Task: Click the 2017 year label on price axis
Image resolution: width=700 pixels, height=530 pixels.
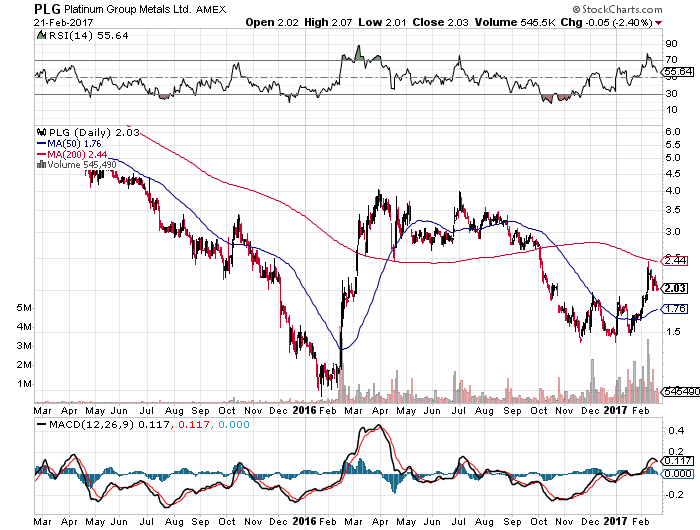Action: (x=616, y=410)
